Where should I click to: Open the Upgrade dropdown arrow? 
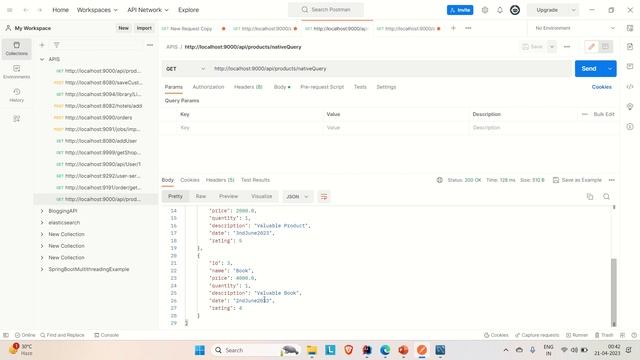(573, 10)
